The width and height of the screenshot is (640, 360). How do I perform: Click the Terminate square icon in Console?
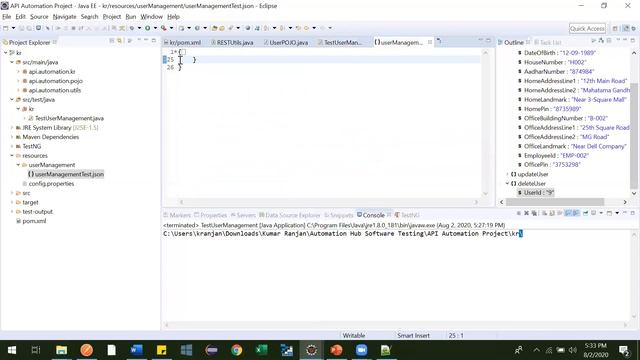519,213
